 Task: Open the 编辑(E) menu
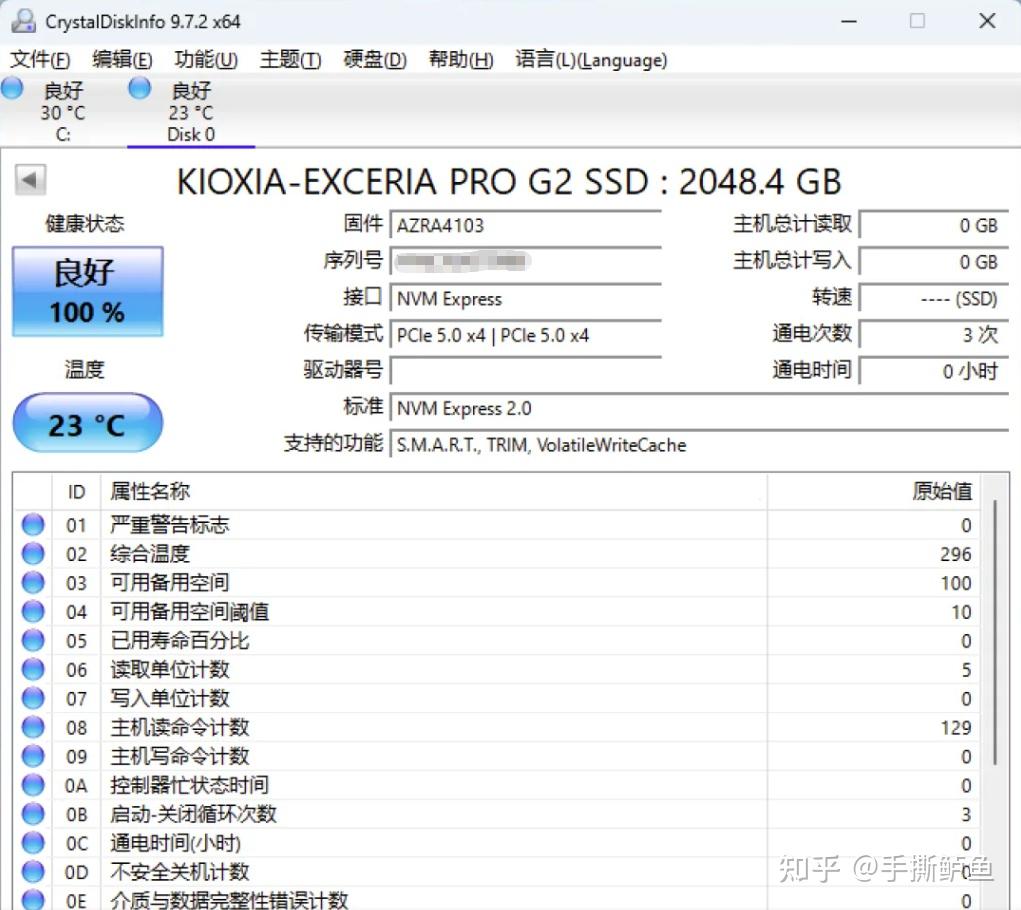coord(122,60)
